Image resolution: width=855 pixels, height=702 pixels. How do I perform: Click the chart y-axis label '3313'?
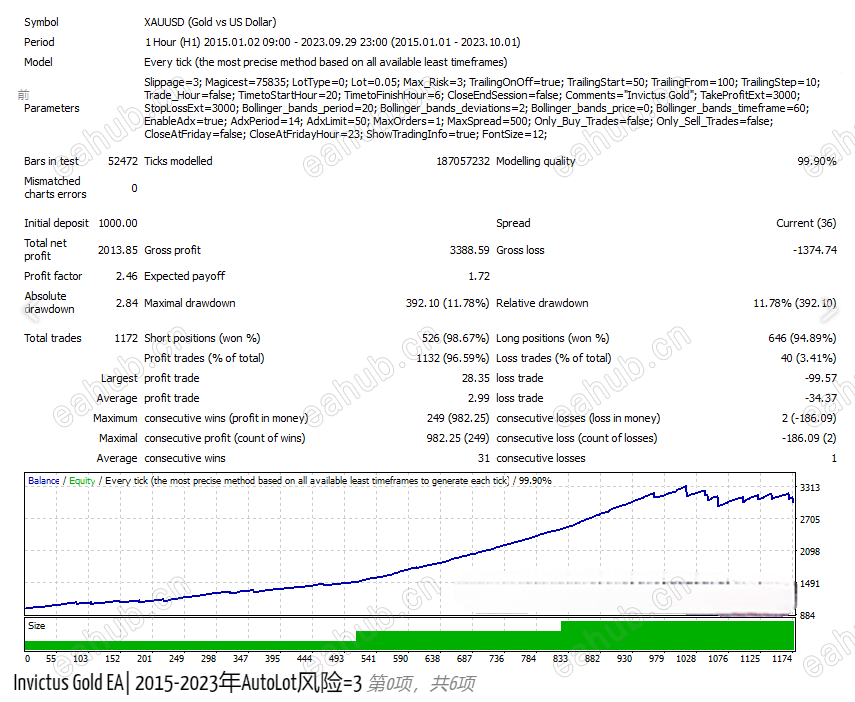[810, 488]
